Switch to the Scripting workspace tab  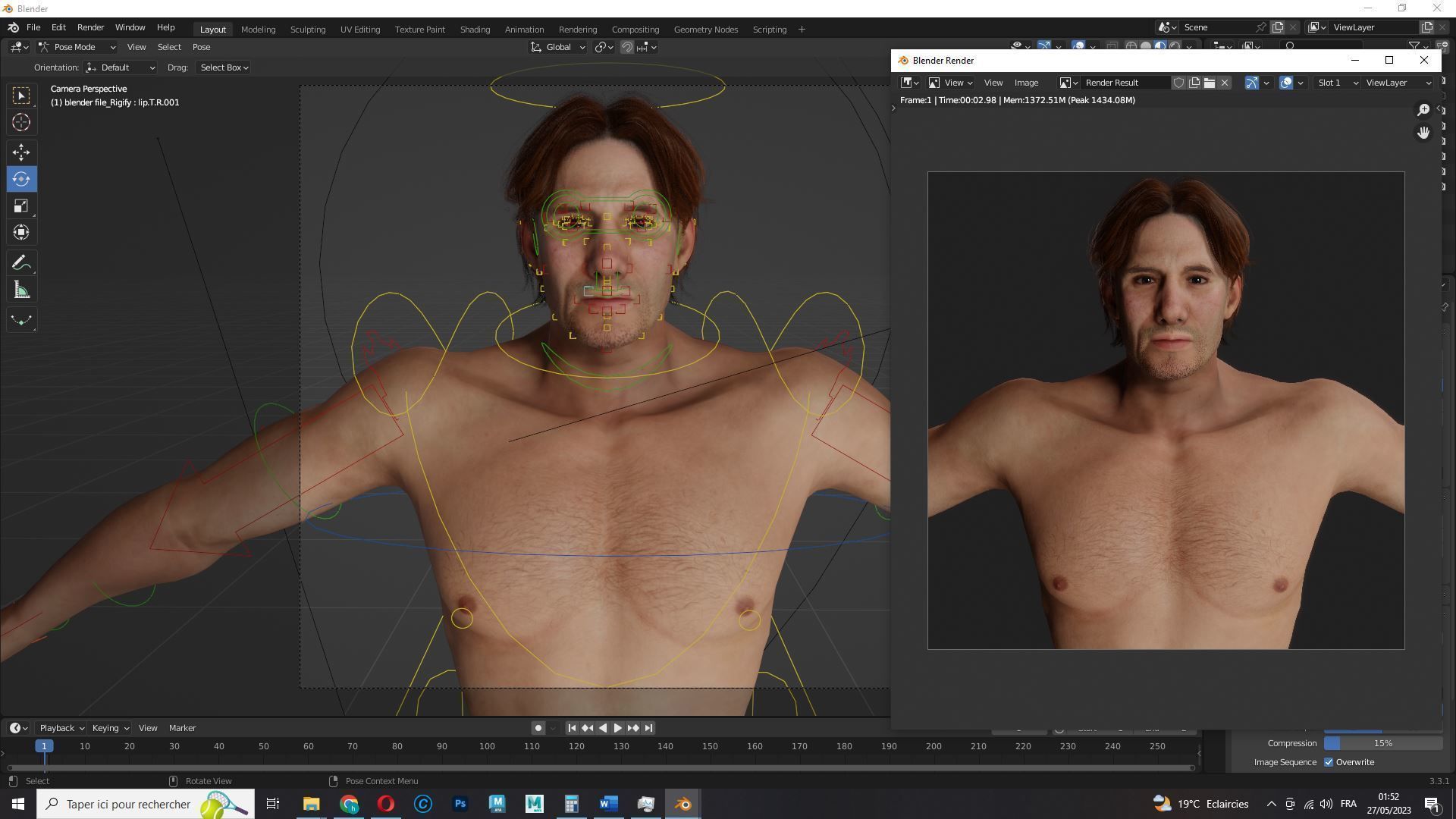[769, 30]
